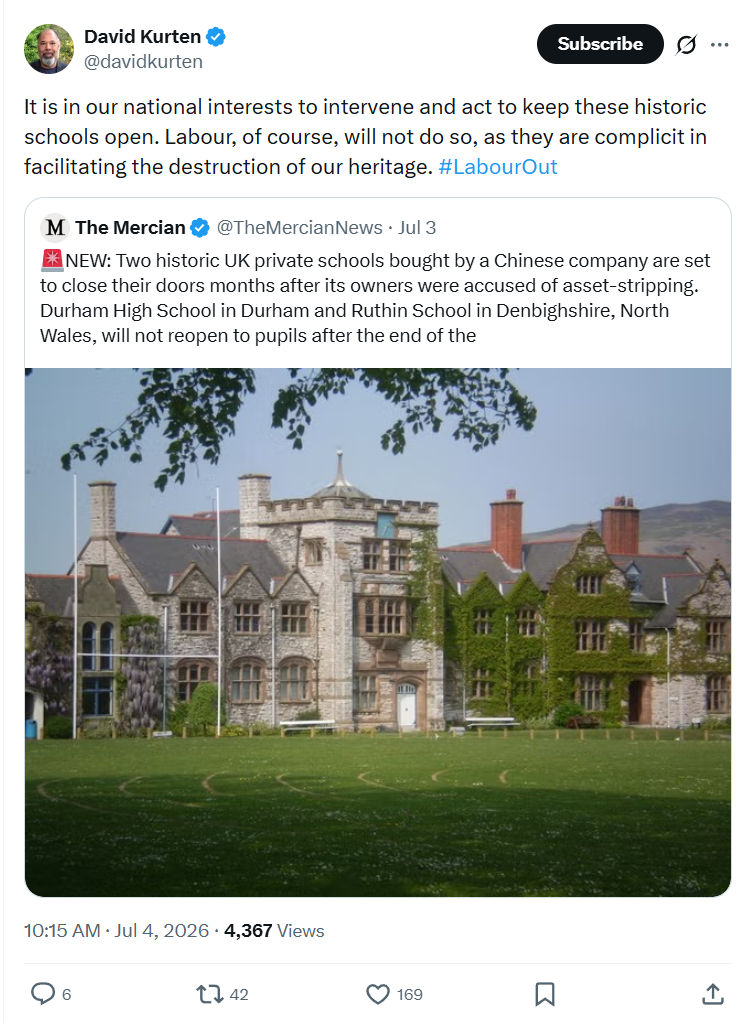This screenshot has width=747, height=1023.
Task: Open repost options showing 42 reposts
Action: pos(222,994)
